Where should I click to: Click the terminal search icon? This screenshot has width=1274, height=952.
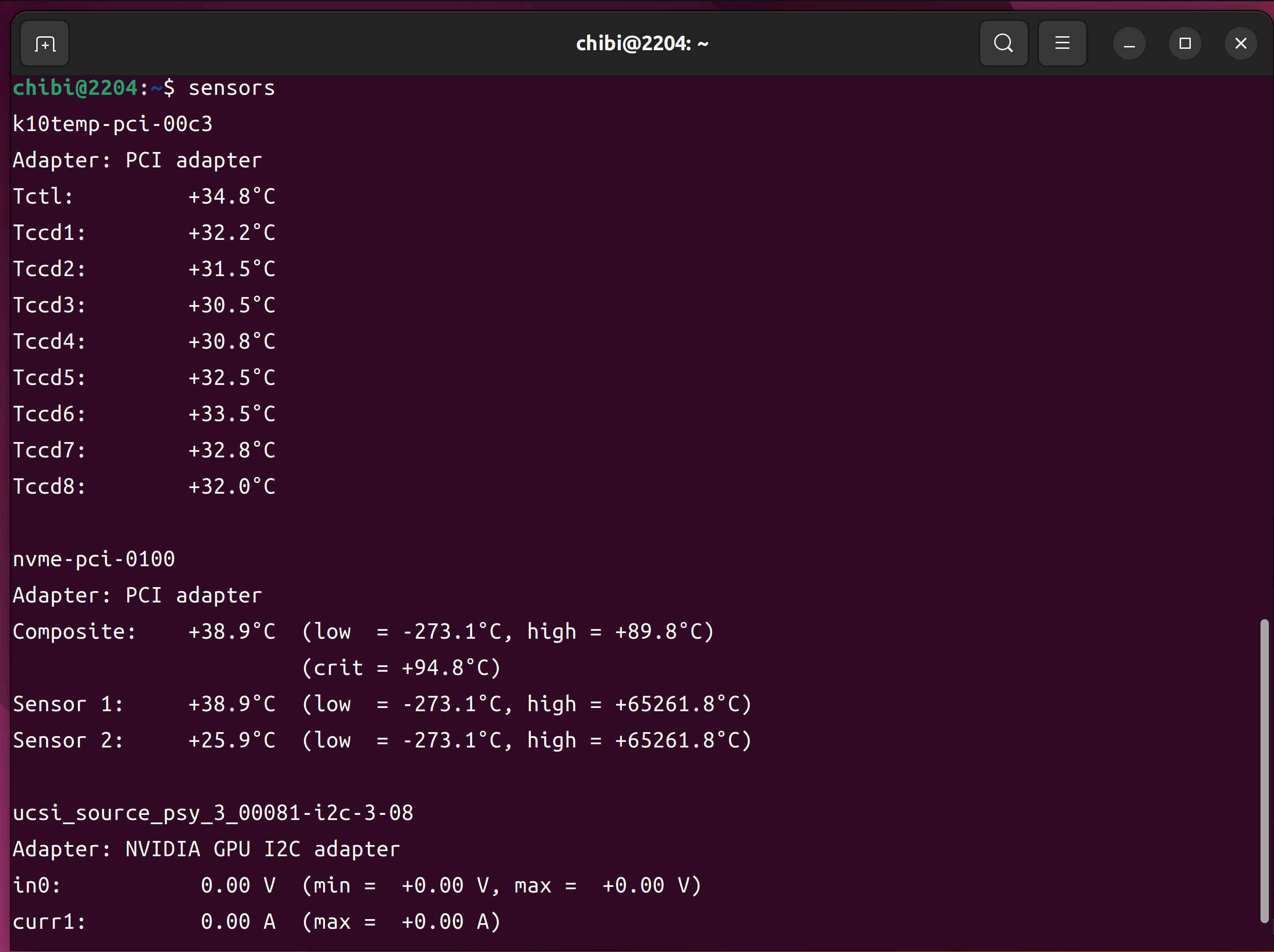[1003, 44]
